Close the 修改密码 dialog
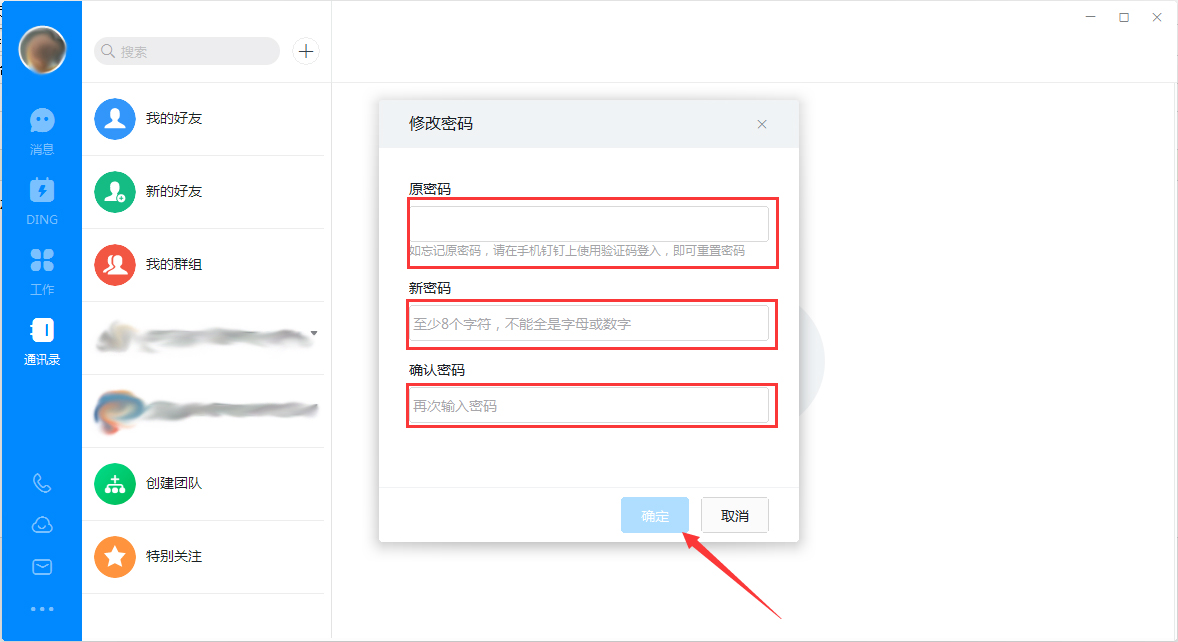Viewport: 1178px width, 642px height. [x=761, y=124]
